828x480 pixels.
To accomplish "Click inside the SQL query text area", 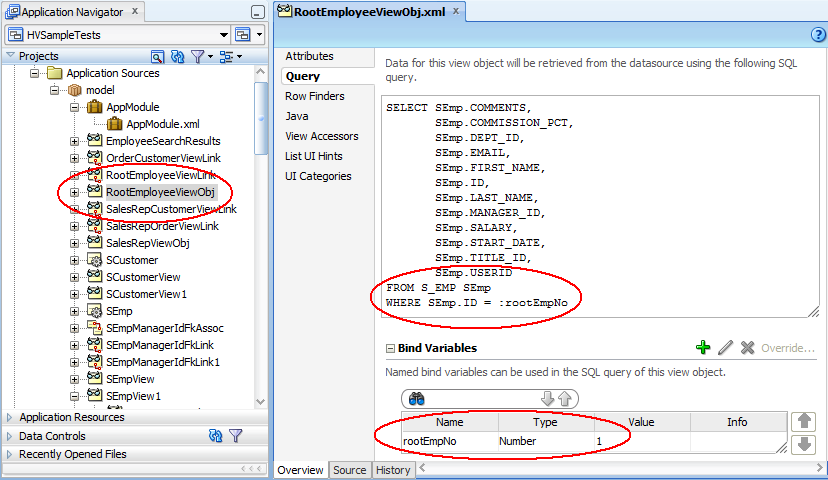I will pos(600,206).
